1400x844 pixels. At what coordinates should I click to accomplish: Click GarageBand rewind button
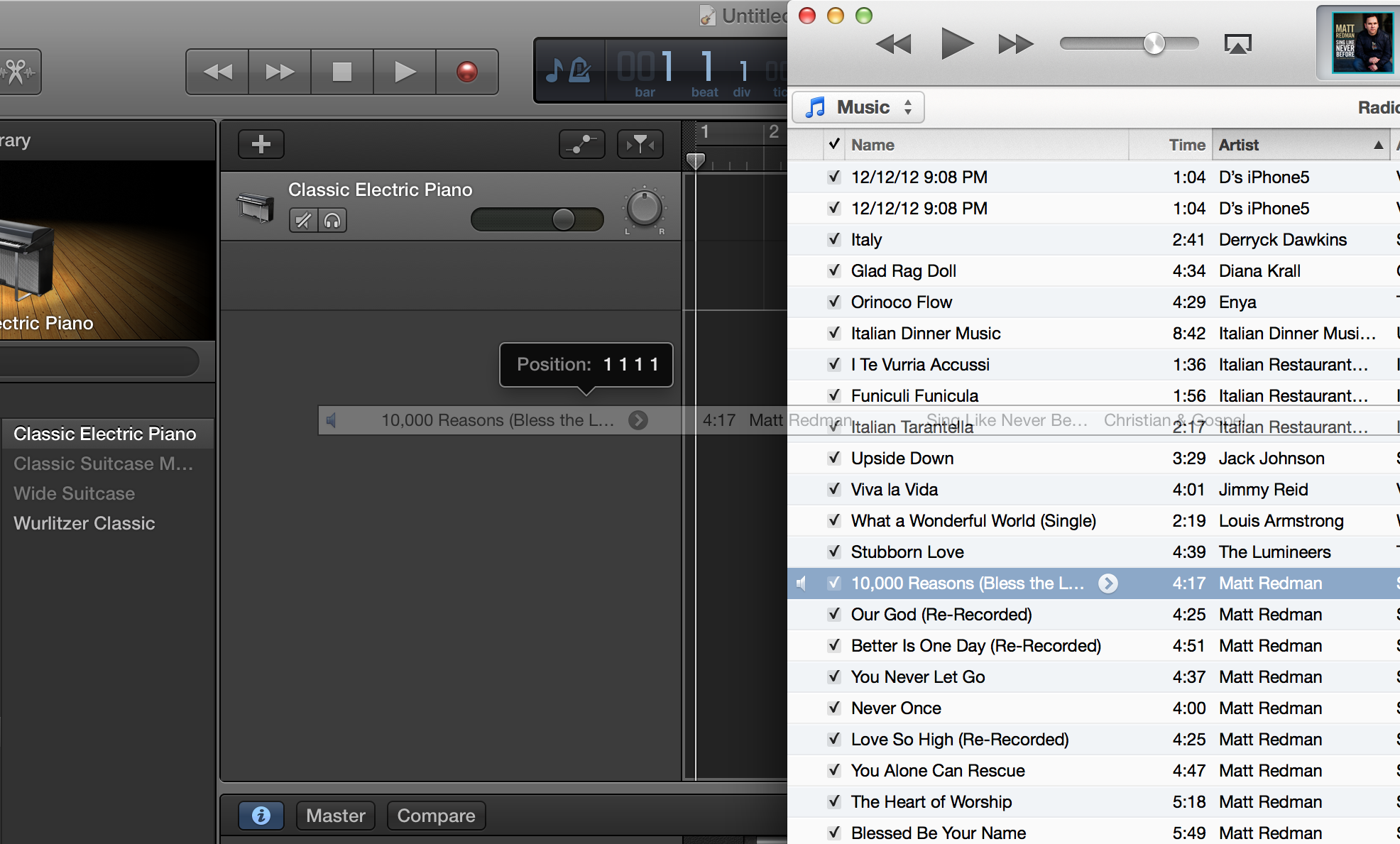[217, 72]
